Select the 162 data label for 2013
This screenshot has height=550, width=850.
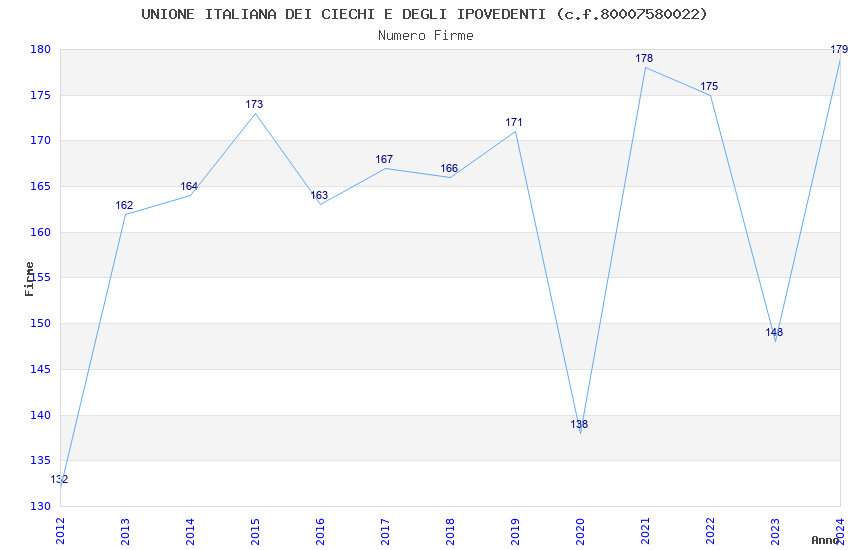pyautogui.click(x=124, y=205)
